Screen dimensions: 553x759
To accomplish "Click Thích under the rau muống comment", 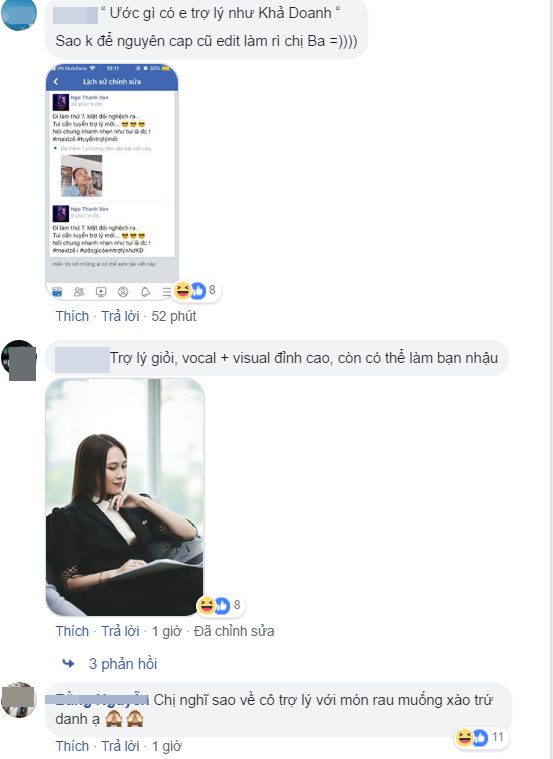I will pyautogui.click(x=72, y=746).
